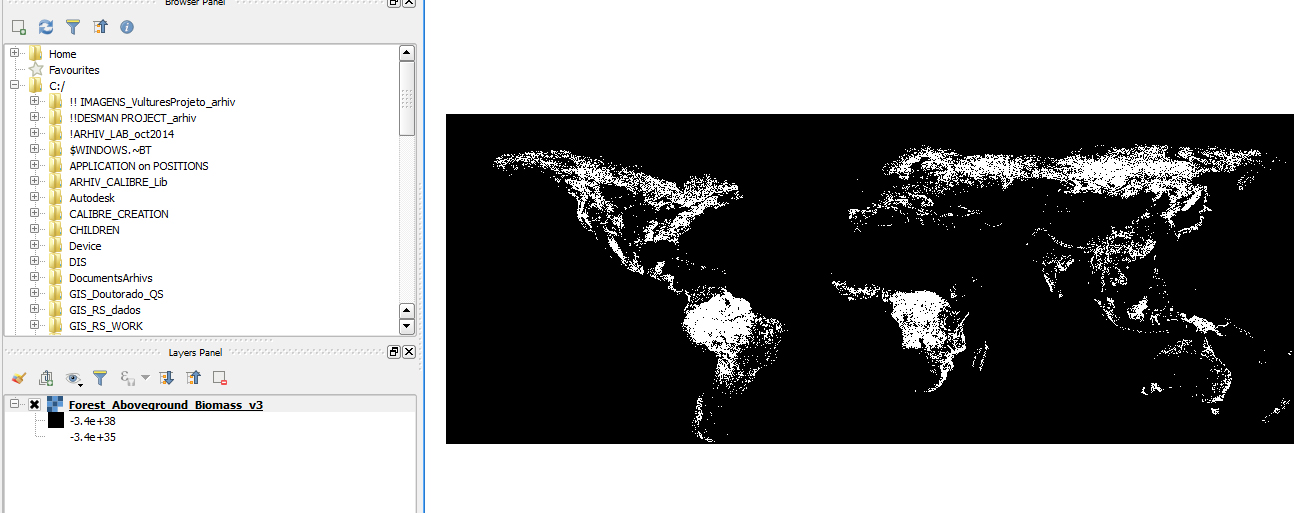Screen dimensions: 1295x513
Task: Select !!DESMAN PROJECT_arhiv folder
Action: pos(132,118)
